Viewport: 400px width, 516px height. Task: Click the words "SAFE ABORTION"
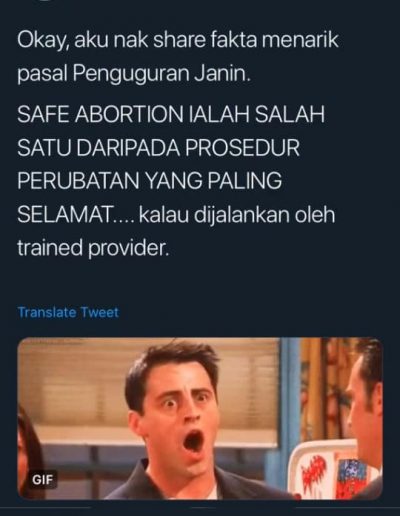(x=99, y=113)
